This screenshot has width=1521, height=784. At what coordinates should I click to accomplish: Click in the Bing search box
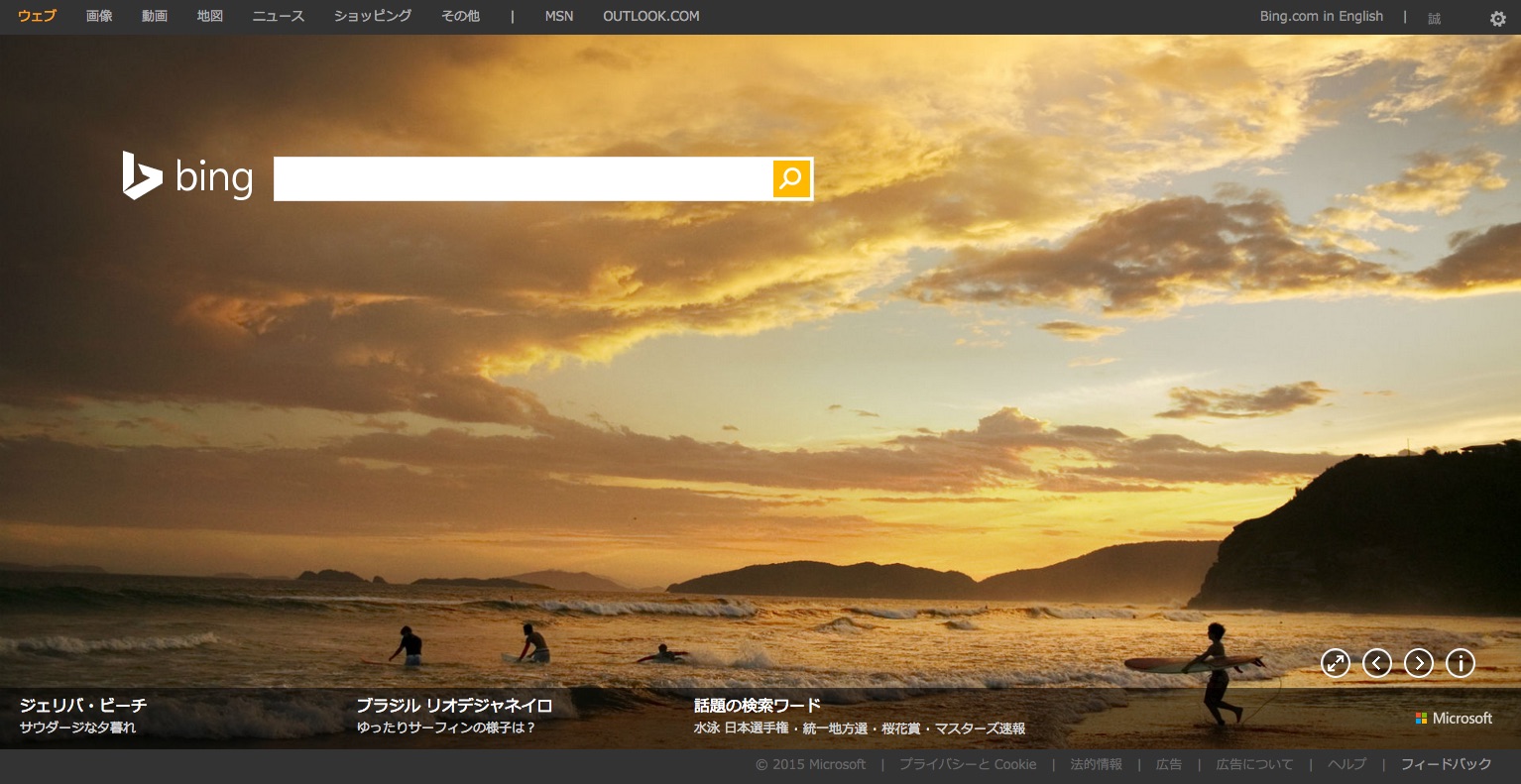pos(523,178)
